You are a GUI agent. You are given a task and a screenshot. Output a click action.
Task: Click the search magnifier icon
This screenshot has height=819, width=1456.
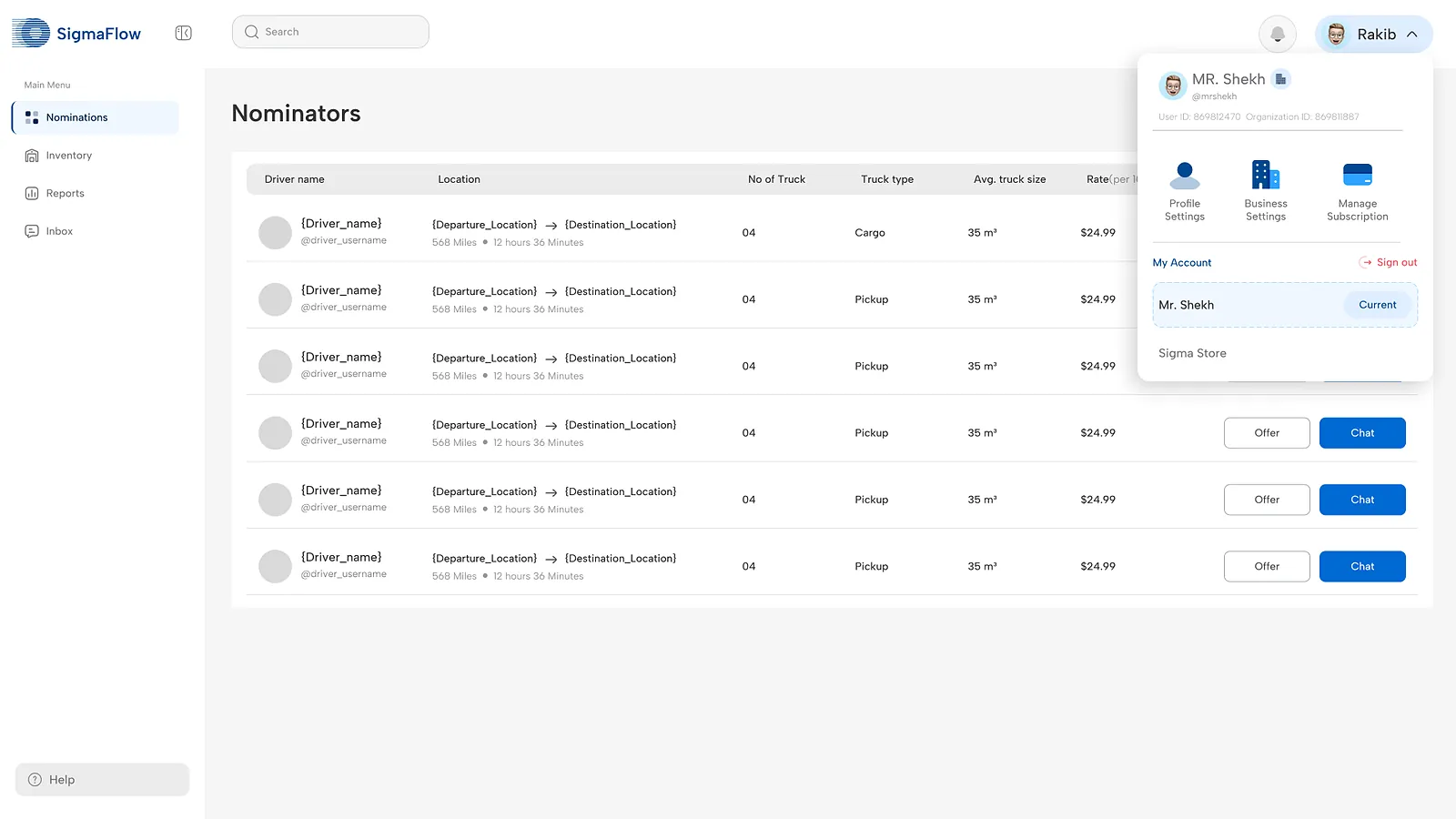pos(252,32)
